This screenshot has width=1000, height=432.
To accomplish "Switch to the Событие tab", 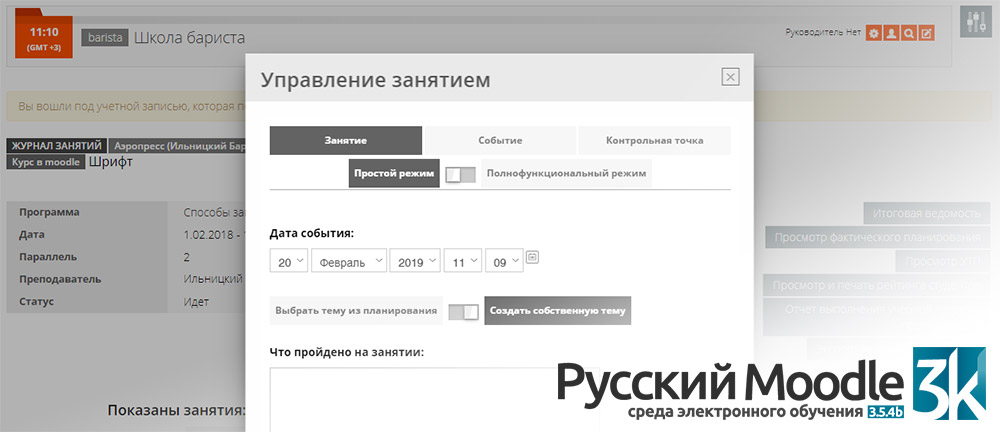I will [x=500, y=140].
